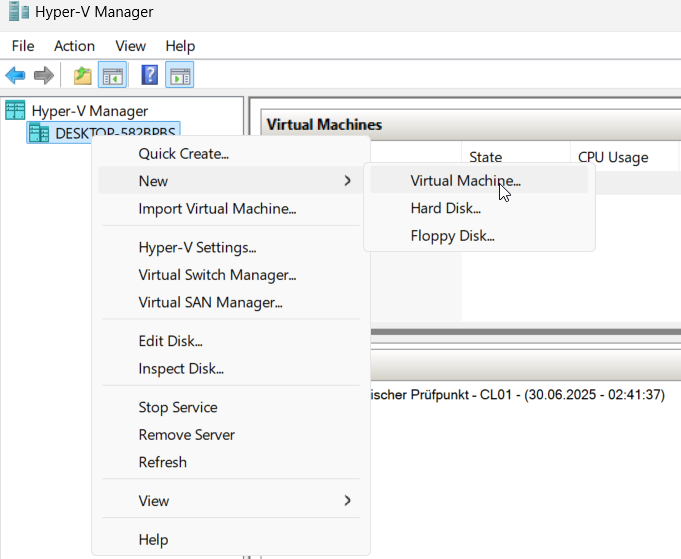
Task: Select Hyper-V Settings... entry
Action: [x=197, y=247]
